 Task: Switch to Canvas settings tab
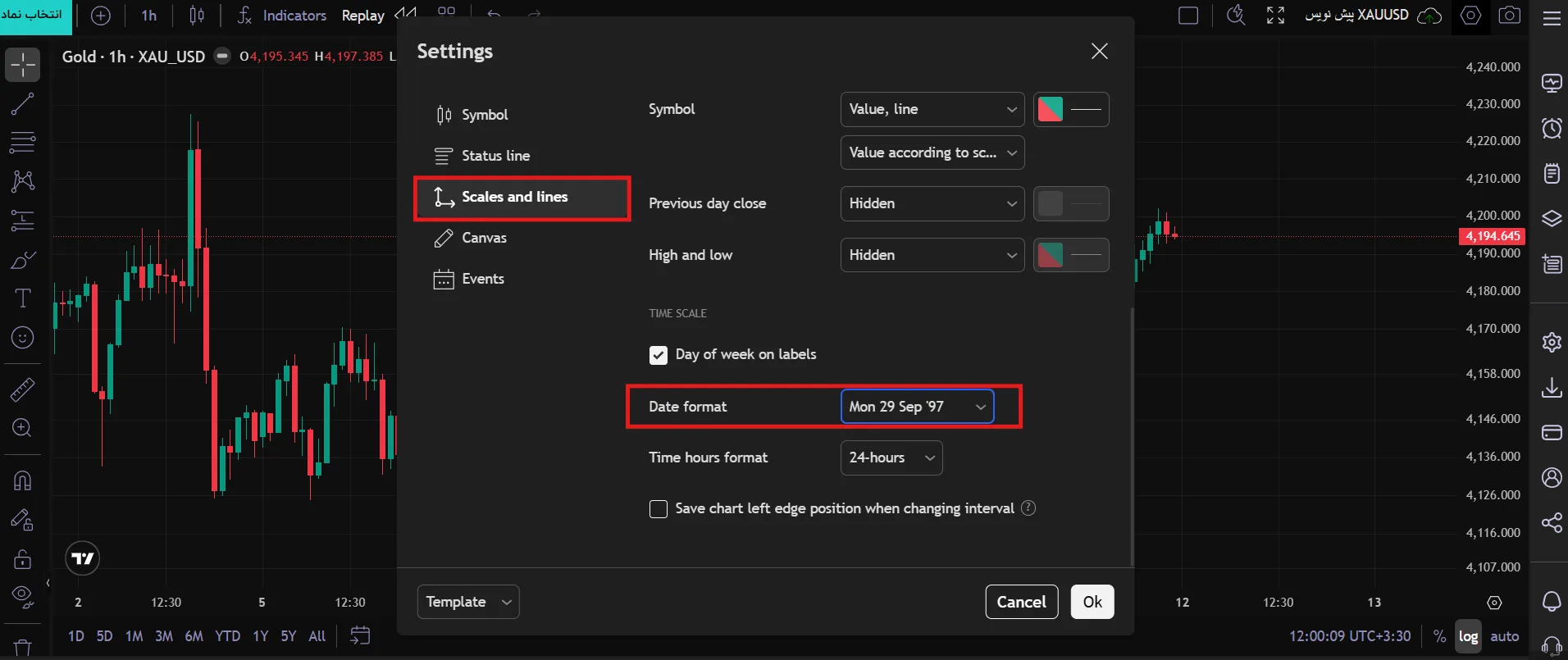click(x=522, y=238)
